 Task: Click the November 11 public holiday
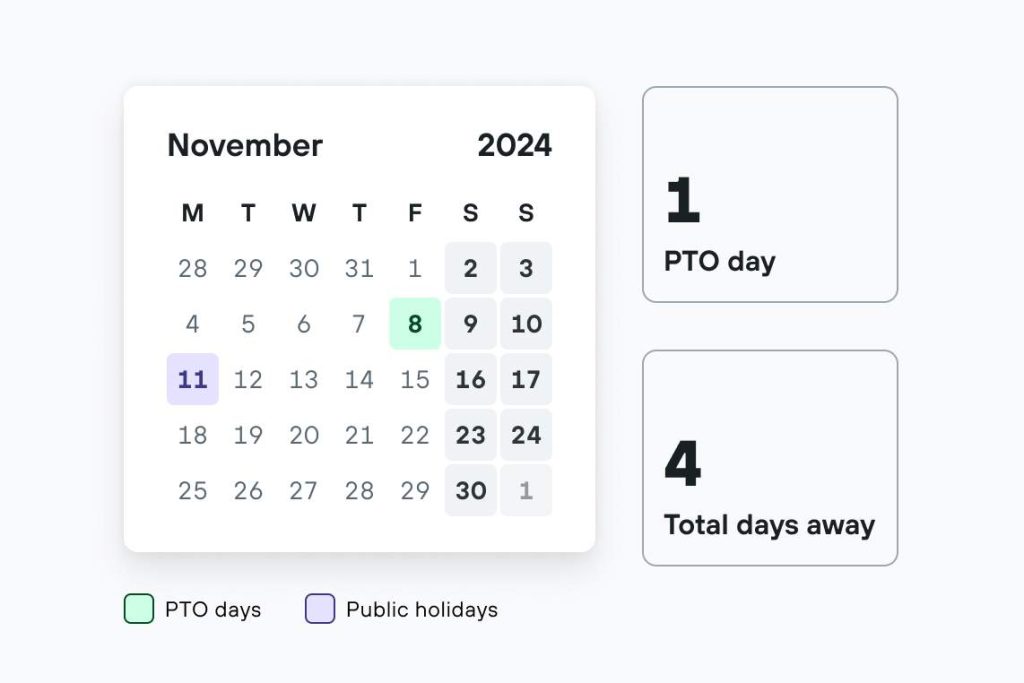point(192,379)
